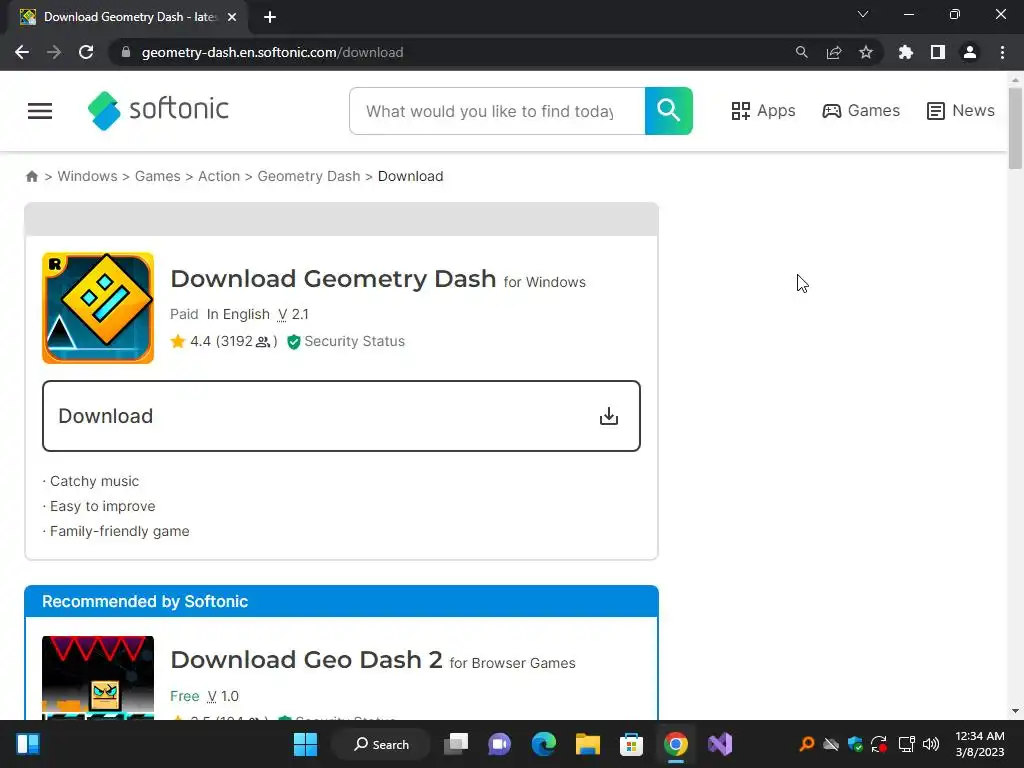Click the teal search magnifier button

pos(668,111)
